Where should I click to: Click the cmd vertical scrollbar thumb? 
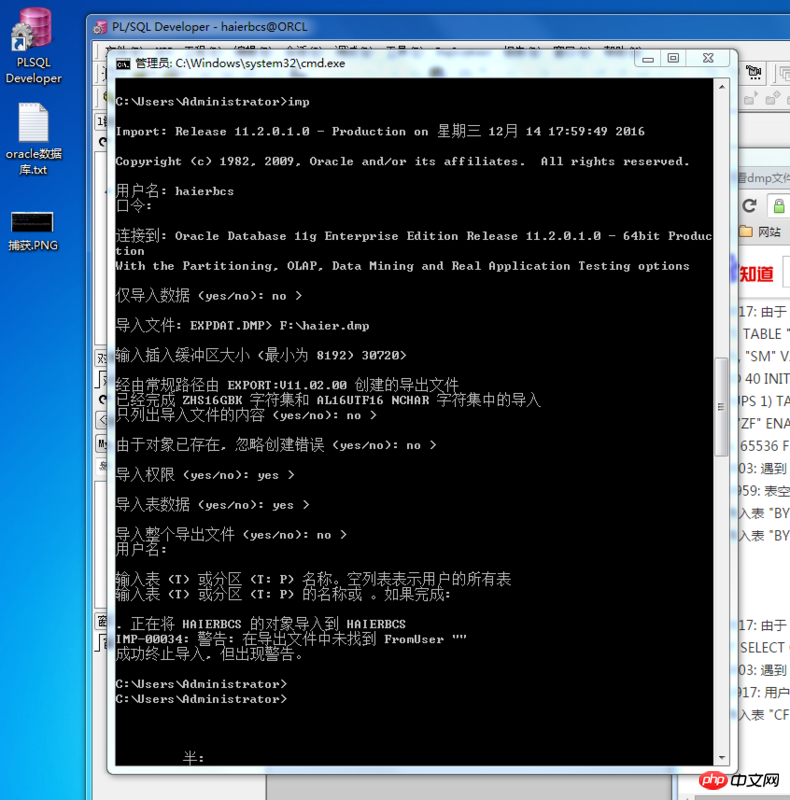pos(722,407)
